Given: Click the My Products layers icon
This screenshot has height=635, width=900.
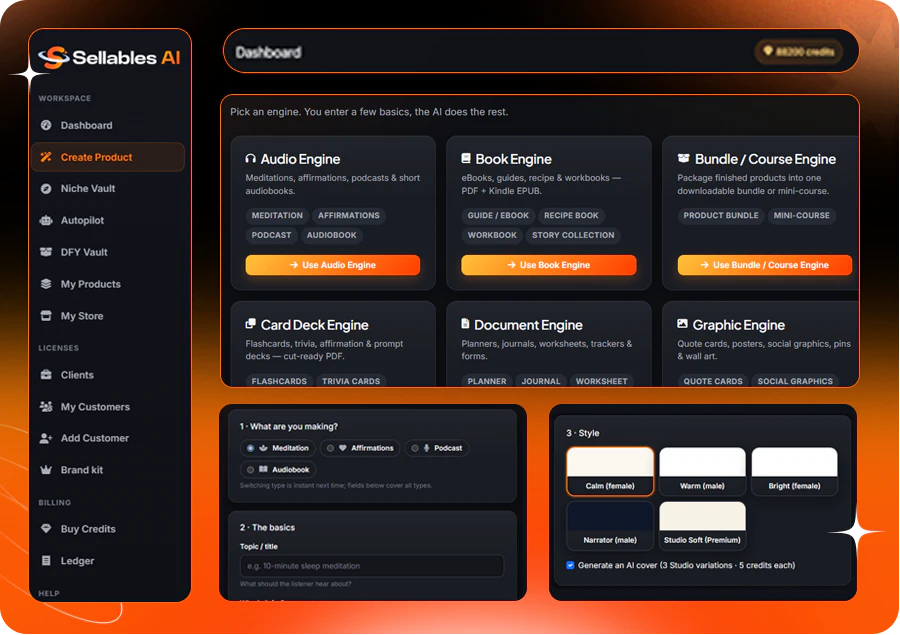Looking at the screenshot, I should [46, 284].
